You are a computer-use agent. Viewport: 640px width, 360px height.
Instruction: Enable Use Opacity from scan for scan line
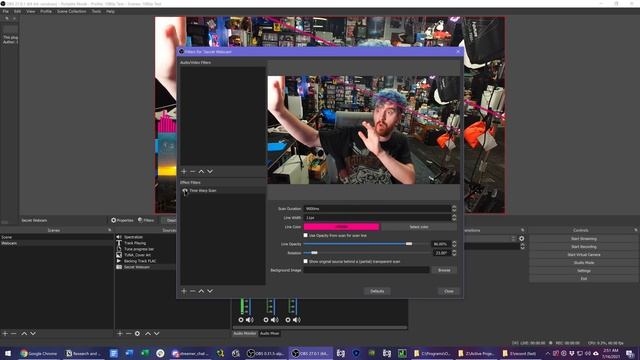pos(306,236)
